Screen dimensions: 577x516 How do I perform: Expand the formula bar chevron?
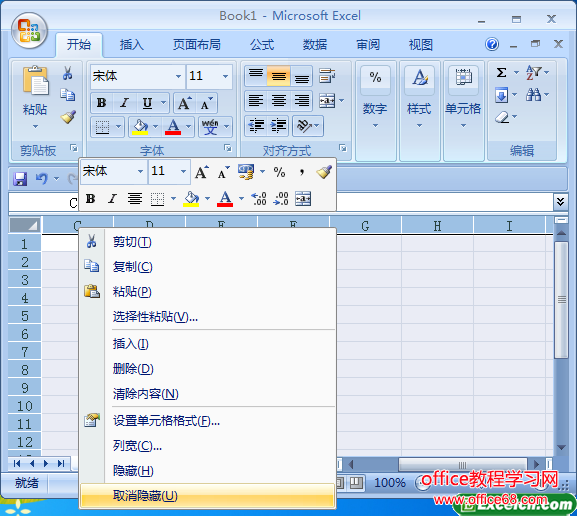point(560,202)
